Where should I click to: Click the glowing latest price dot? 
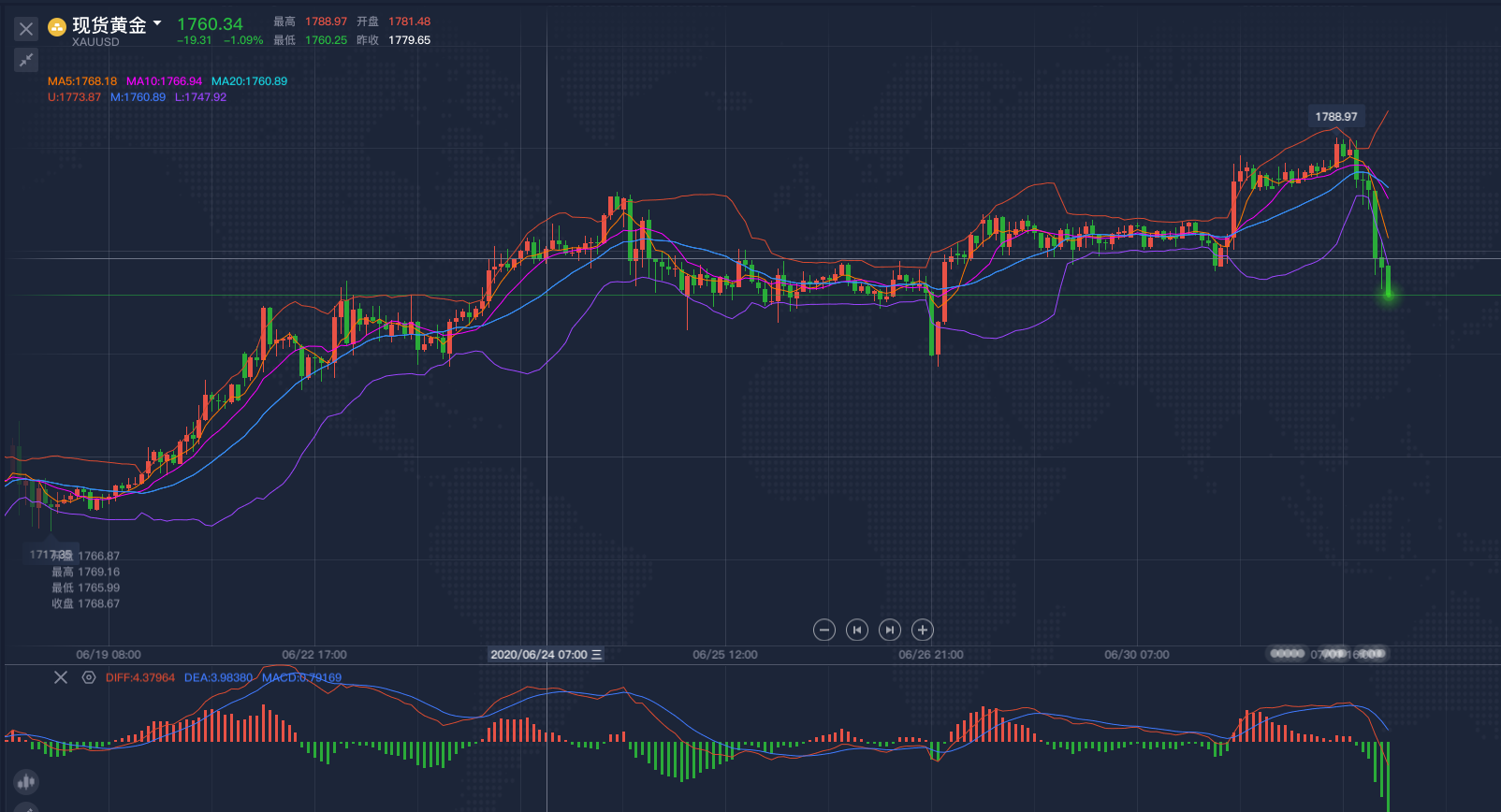(x=1388, y=295)
